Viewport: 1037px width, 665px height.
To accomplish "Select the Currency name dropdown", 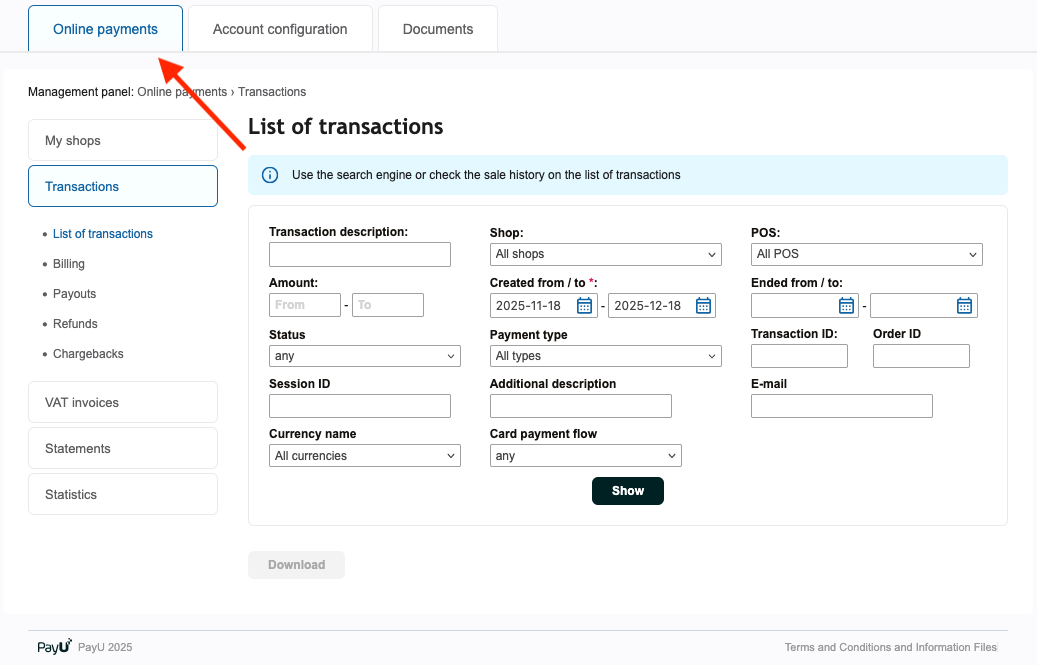I will [x=364, y=456].
